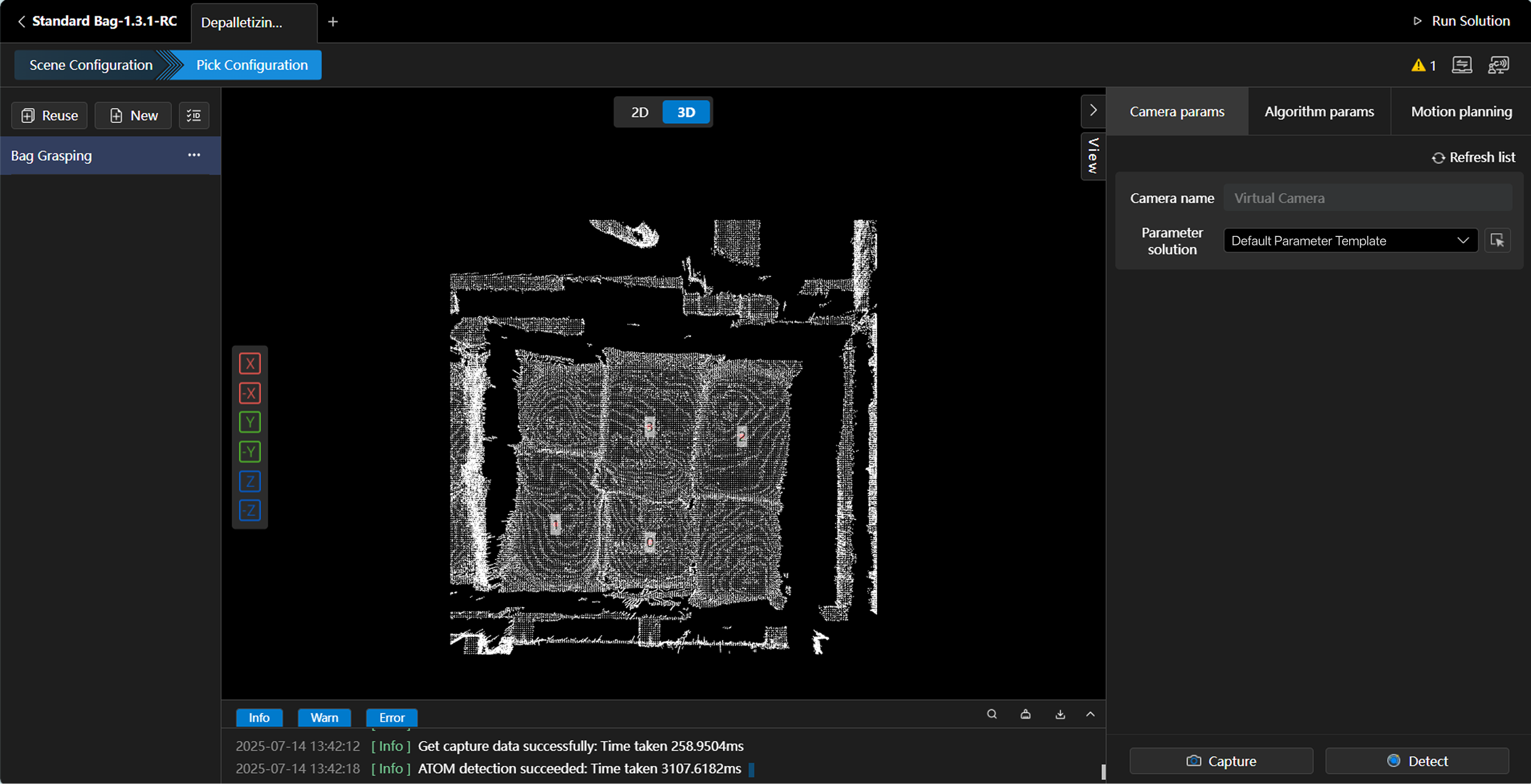
Task: Open the Motion planning tab
Action: point(1461,112)
